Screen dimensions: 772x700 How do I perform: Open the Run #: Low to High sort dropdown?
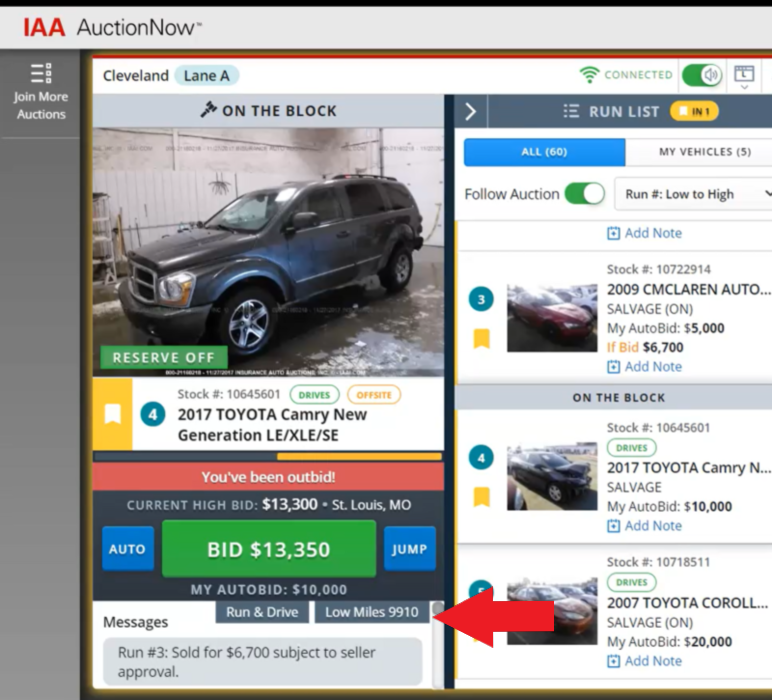point(693,194)
